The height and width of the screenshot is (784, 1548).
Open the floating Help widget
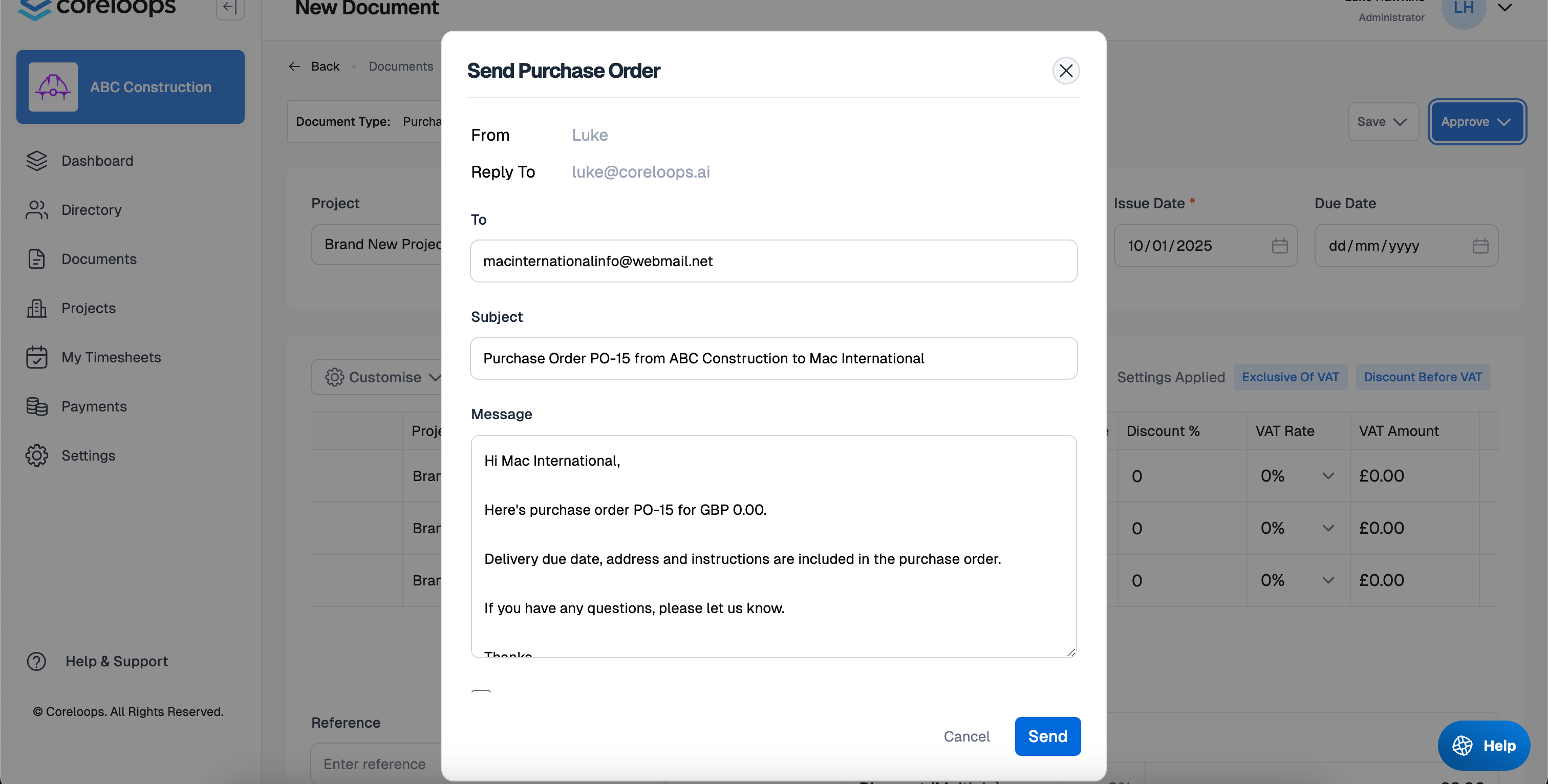[x=1483, y=746]
